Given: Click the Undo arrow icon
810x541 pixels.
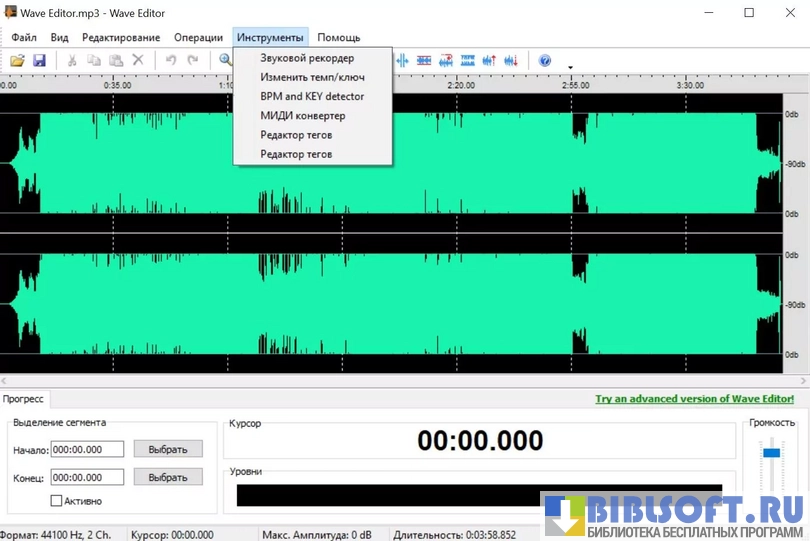Looking at the screenshot, I should click(x=171, y=60).
